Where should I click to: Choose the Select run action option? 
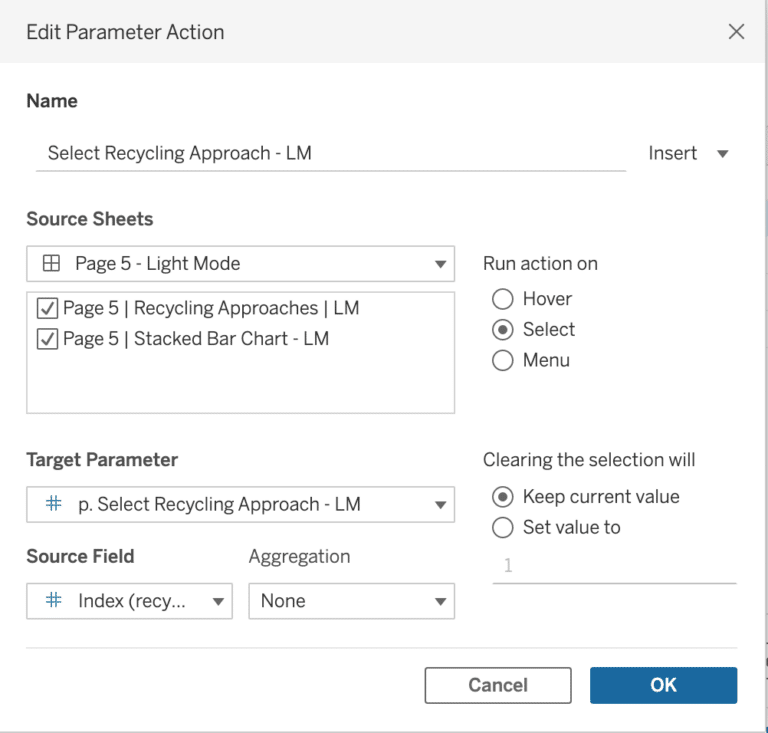pyautogui.click(x=503, y=330)
